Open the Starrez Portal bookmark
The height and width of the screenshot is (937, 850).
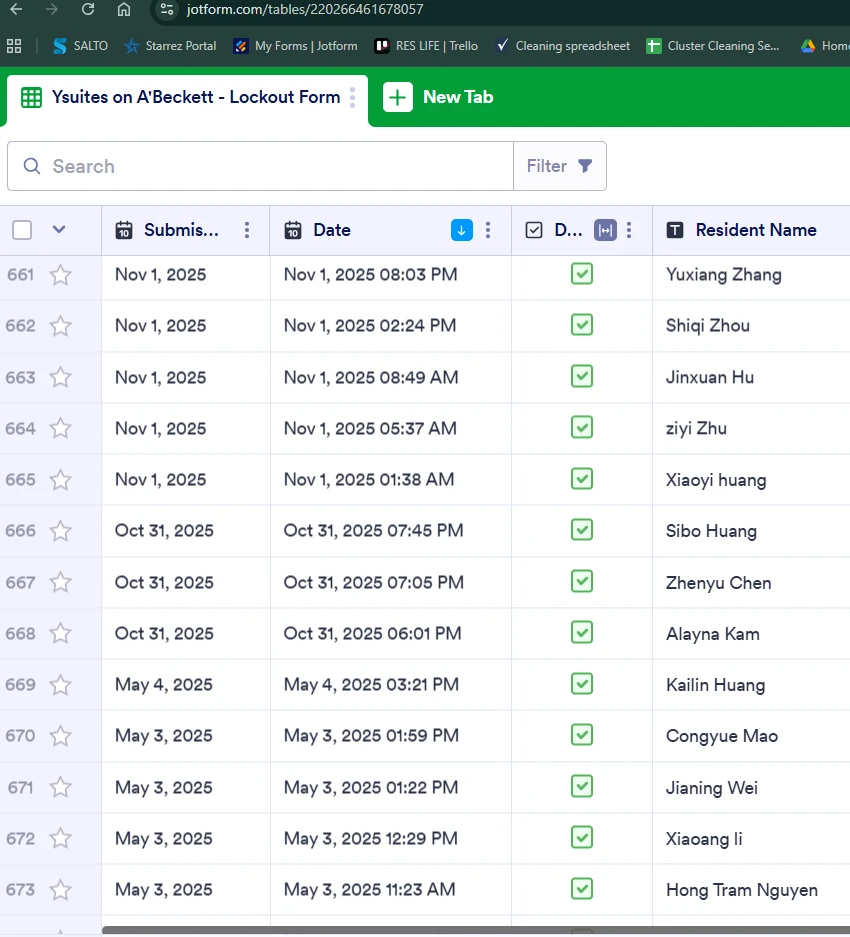pyautogui.click(x=170, y=46)
